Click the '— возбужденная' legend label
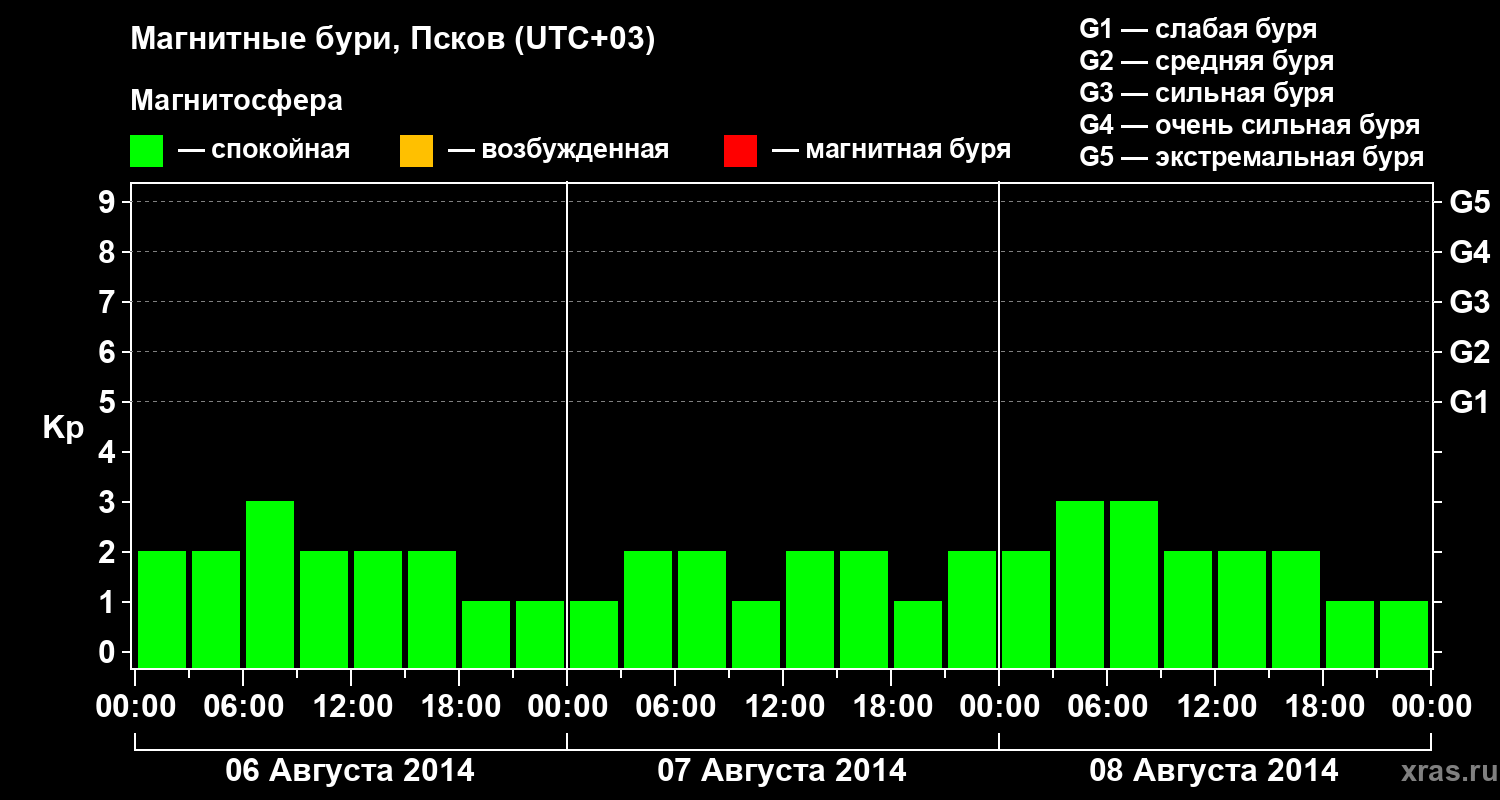 click(x=558, y=151)
